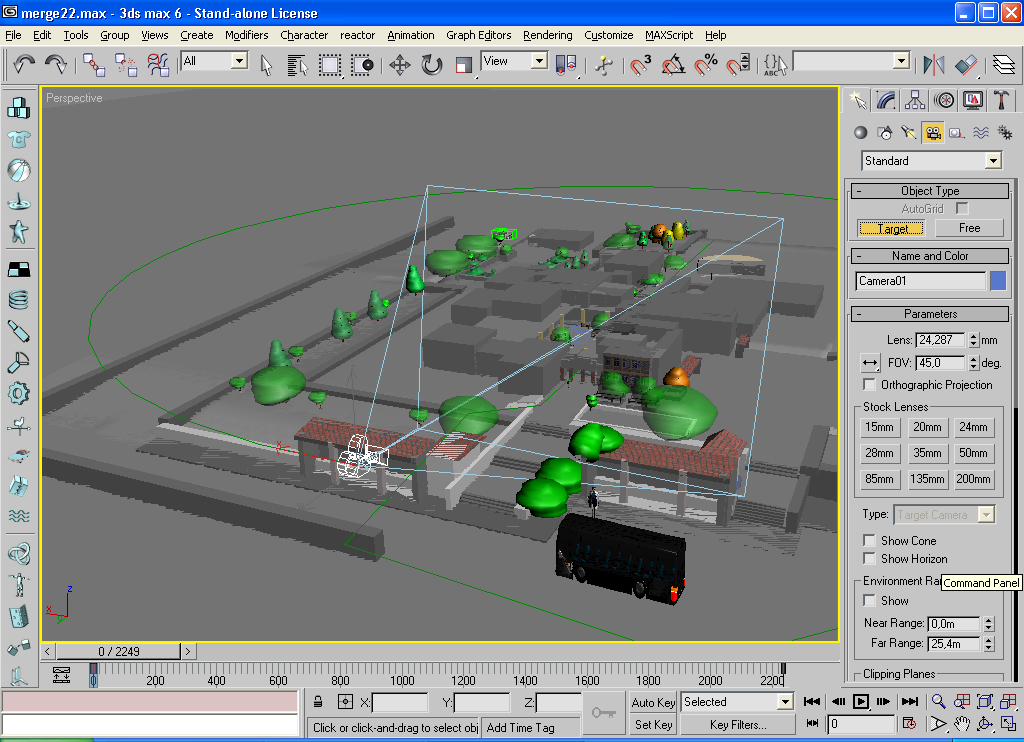
Task: Click the Pan hand viewport control
Action: [961, 724]
